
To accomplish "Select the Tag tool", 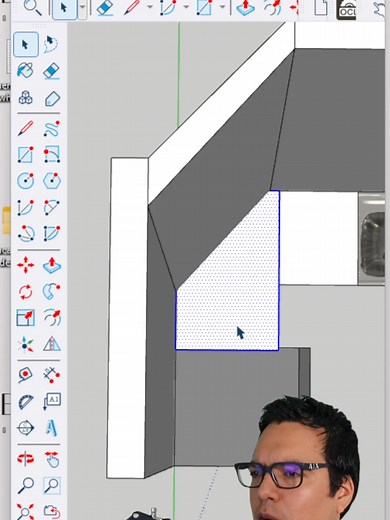I will coord(52,99).
